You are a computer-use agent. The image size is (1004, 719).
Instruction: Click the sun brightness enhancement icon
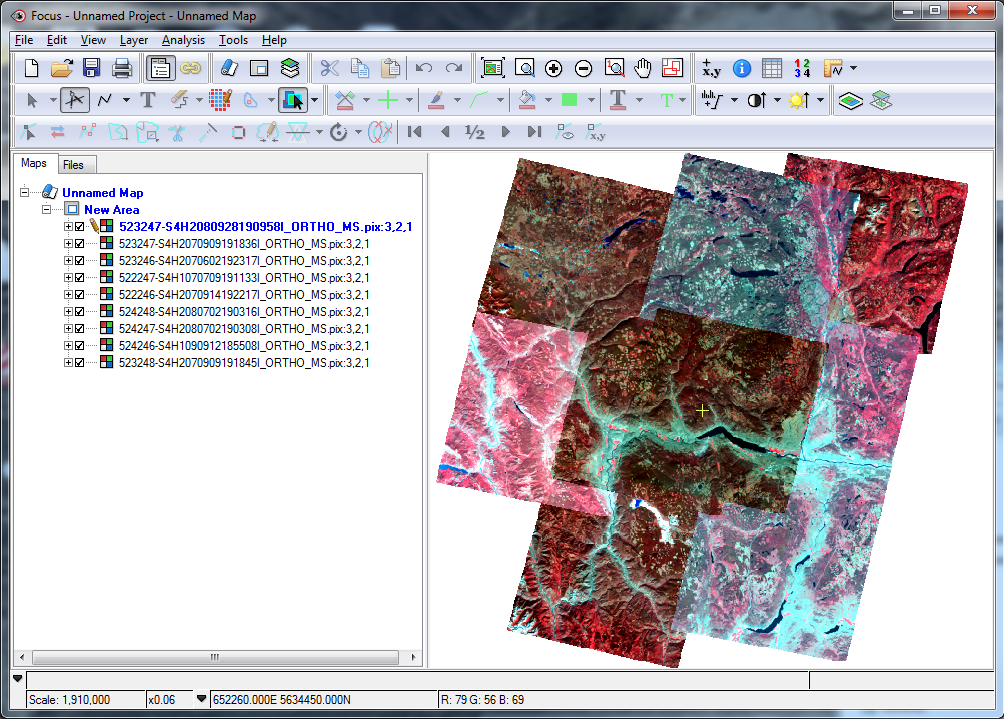click(x=798, y=100)
